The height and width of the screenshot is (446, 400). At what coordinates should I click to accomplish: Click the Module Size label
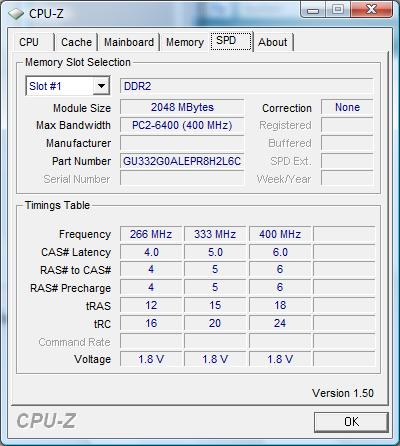pyautogui.click(x=82, y=108)
